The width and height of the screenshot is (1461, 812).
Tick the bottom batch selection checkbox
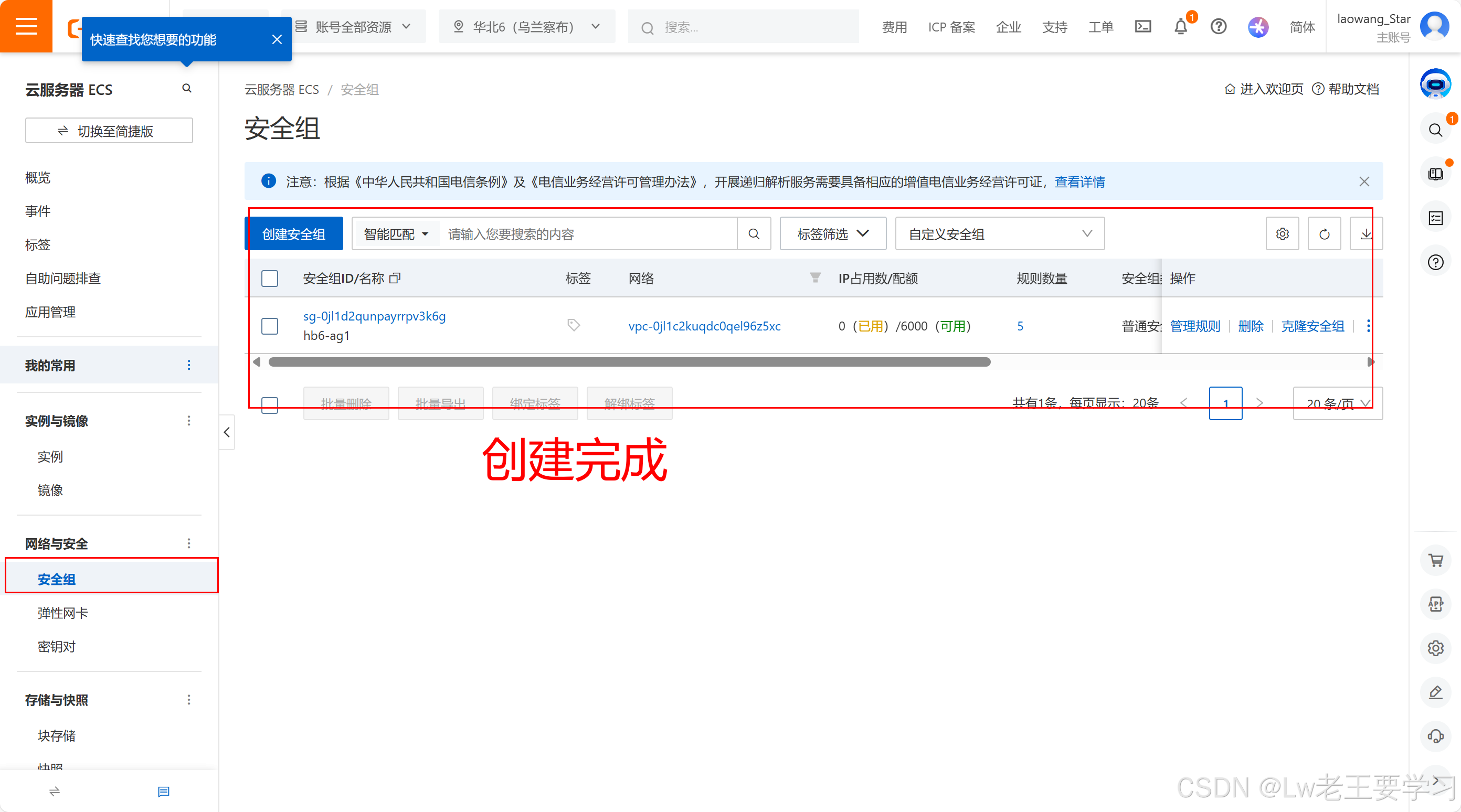tap(269, 405)
